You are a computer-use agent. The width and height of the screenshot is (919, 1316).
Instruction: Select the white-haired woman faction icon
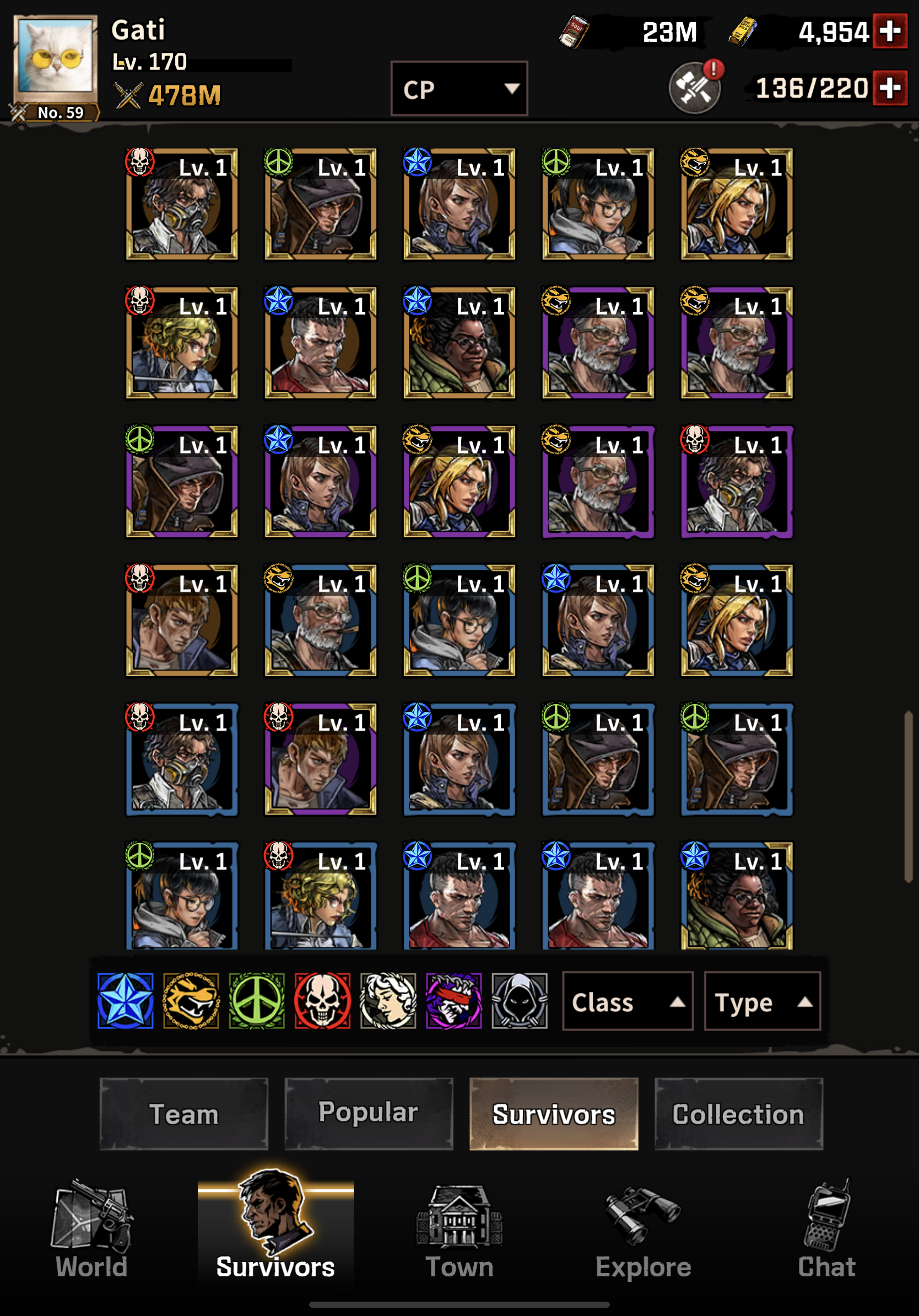point(388,1001)
